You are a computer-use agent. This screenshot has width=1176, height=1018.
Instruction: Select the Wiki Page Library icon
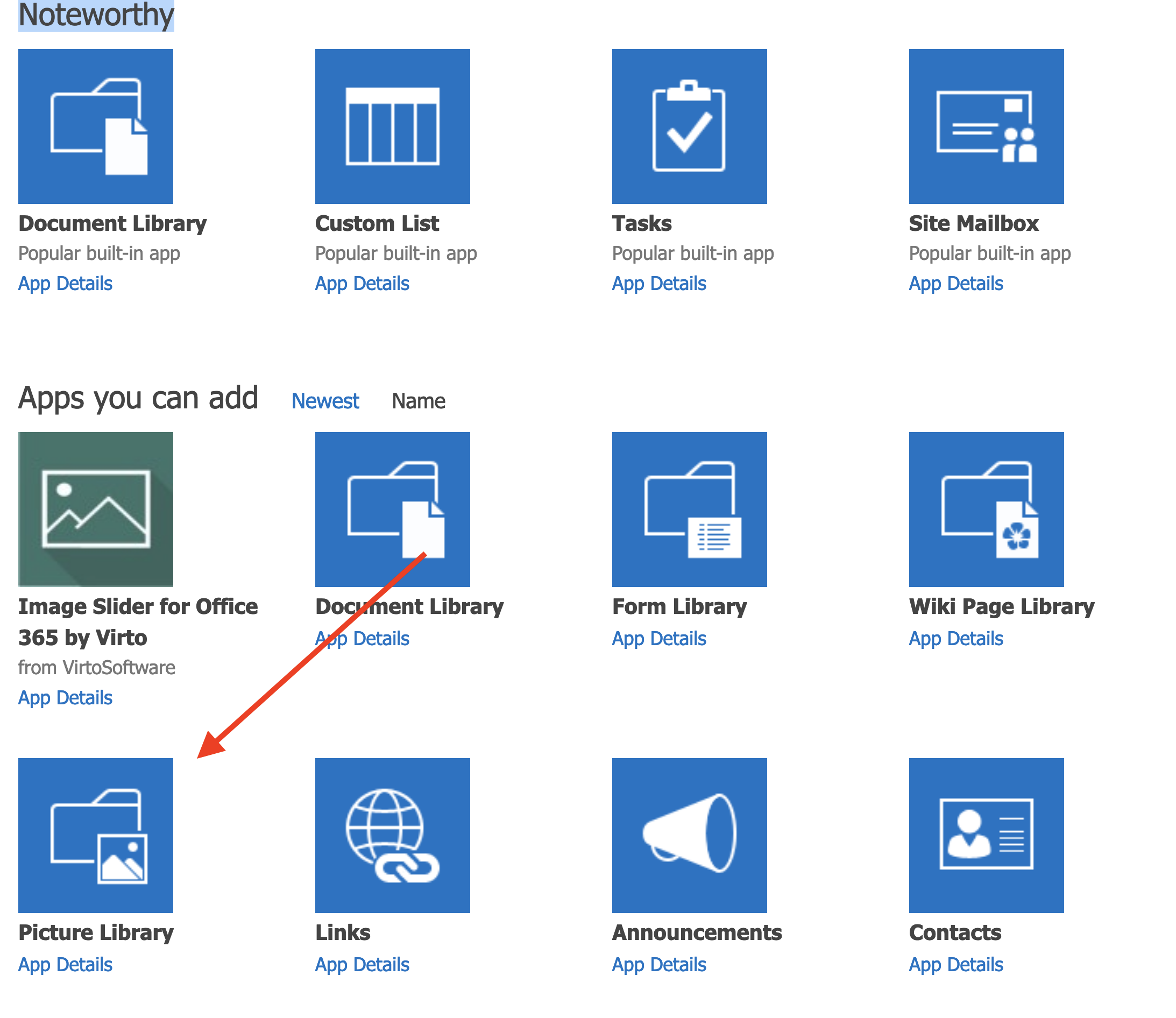pos(986,509)
